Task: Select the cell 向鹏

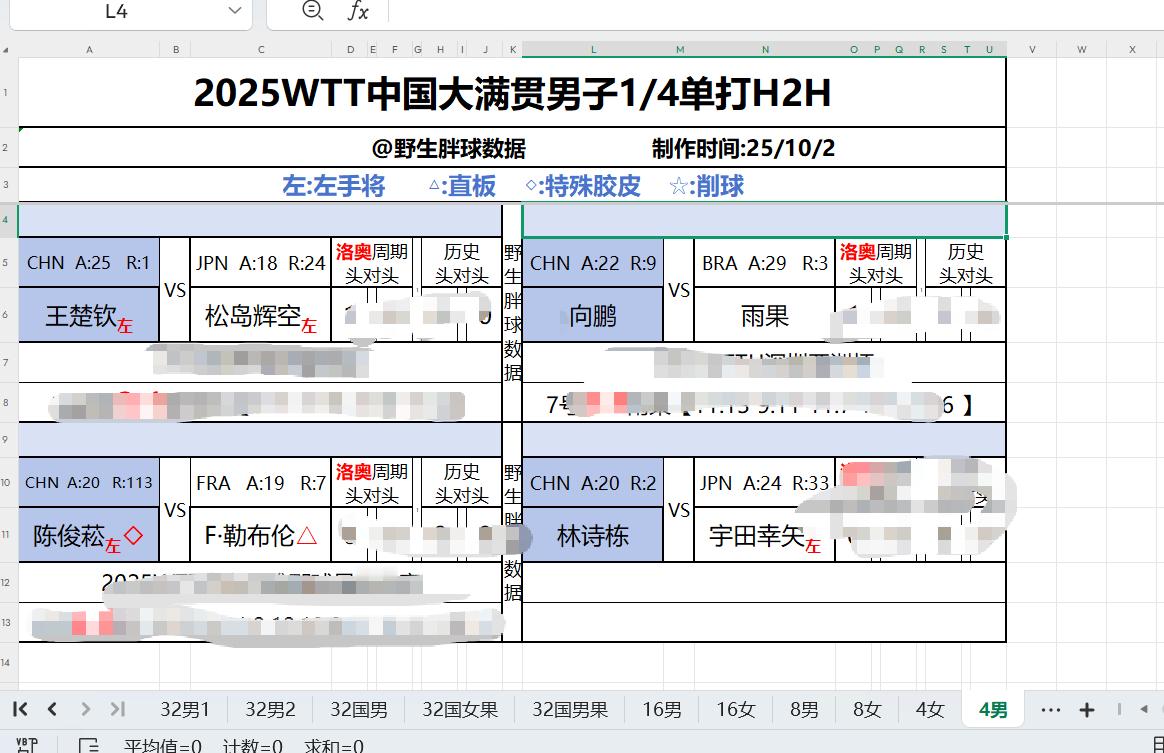Action: tap(593, 316)
